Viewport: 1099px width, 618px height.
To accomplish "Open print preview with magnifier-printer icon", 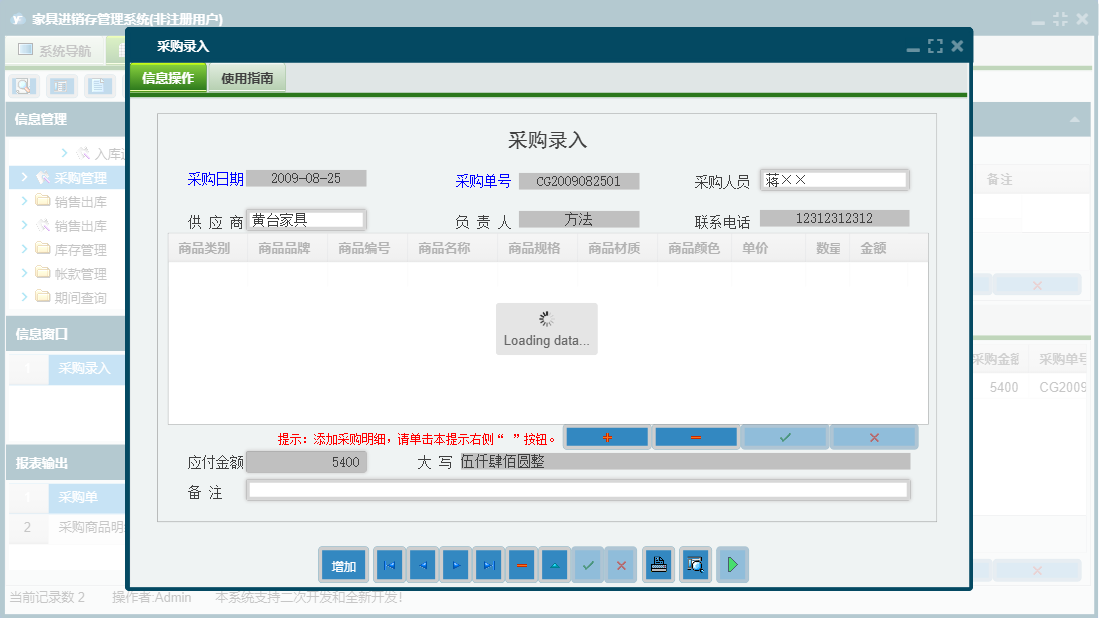I will tap(695, 565).
